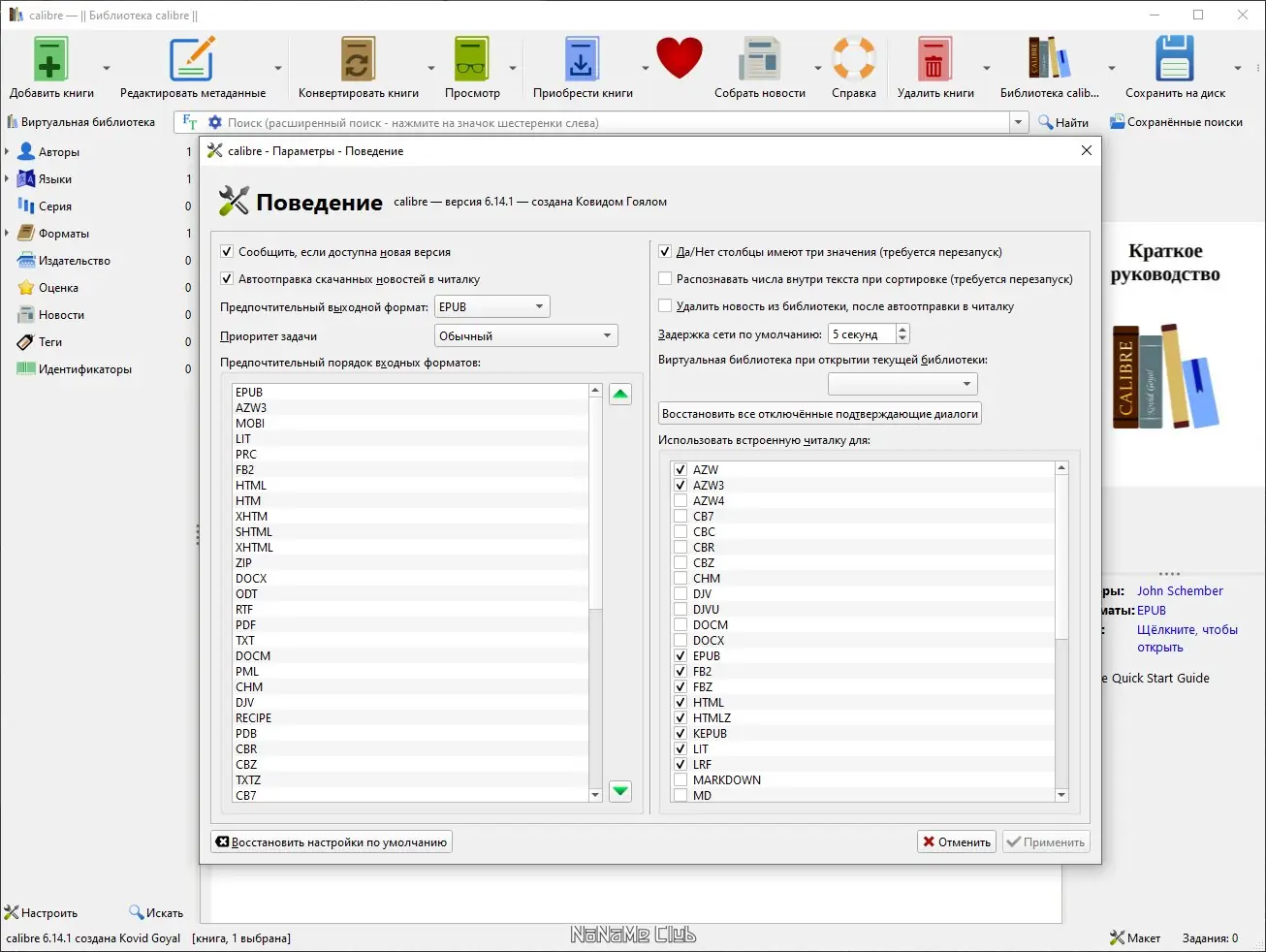Open preferred output format EPUB dropdown
The height and width of the screenshot is (952, 1266).
492,307
